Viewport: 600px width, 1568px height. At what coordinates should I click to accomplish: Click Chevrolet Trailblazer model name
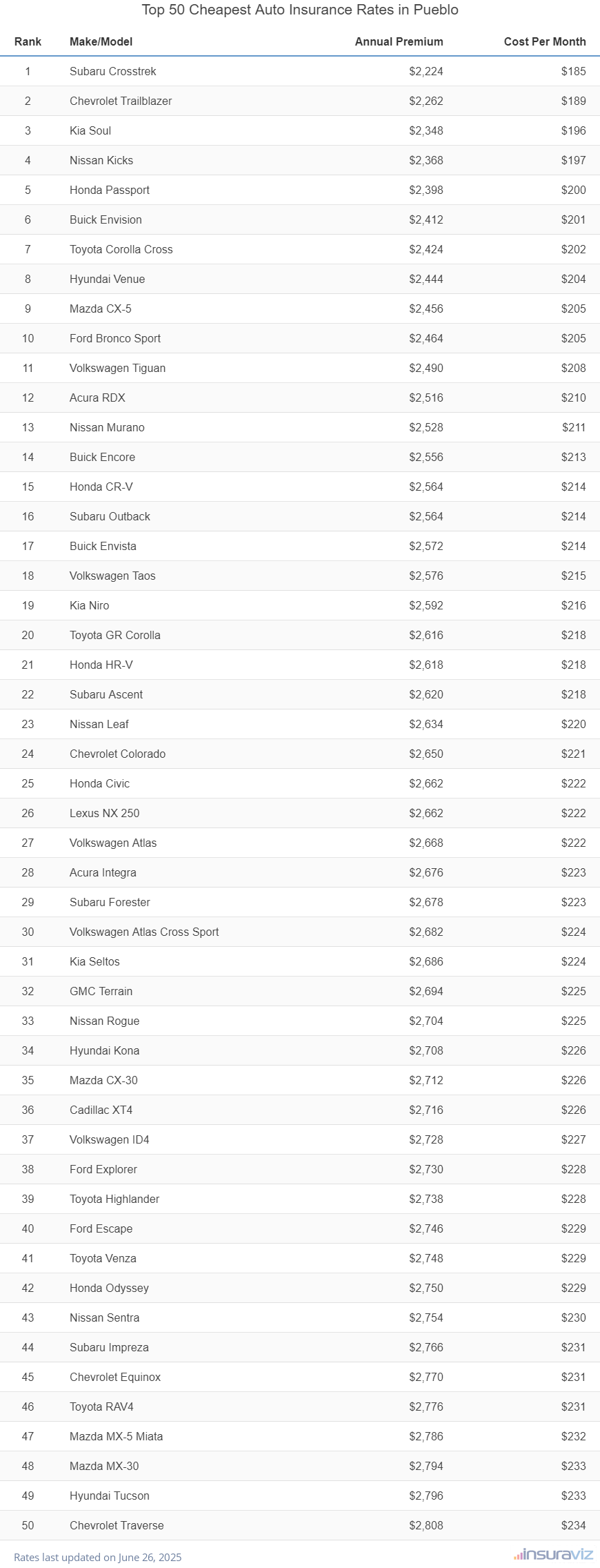tap(121, 101)
